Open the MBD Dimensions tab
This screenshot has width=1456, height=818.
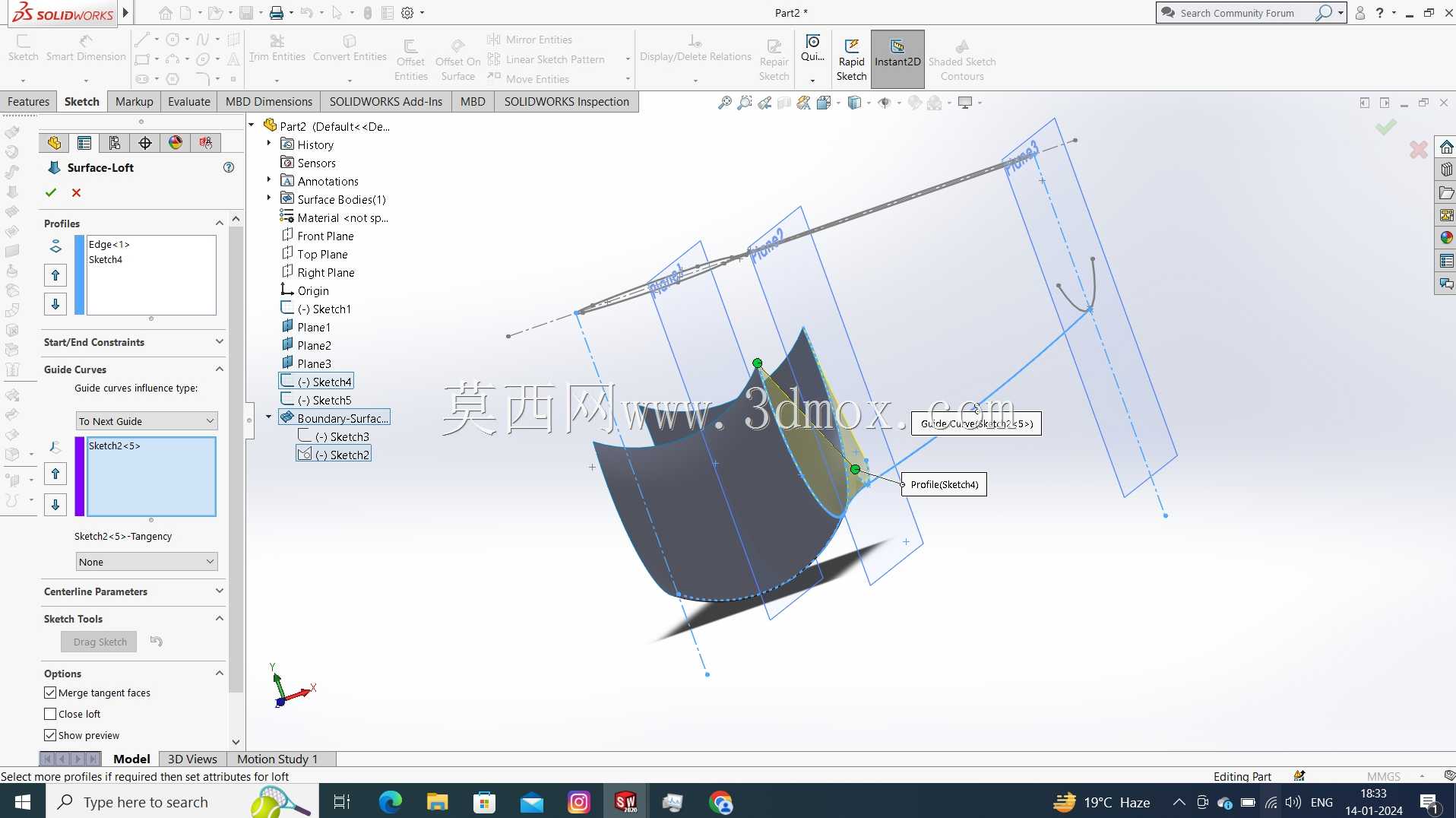(x=269, y=101)
